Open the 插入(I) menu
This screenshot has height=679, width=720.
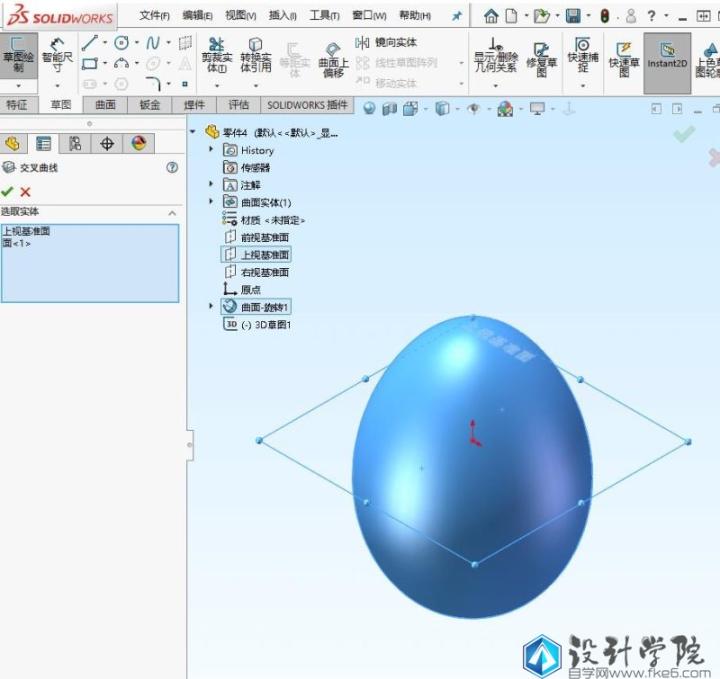point(282,16)
